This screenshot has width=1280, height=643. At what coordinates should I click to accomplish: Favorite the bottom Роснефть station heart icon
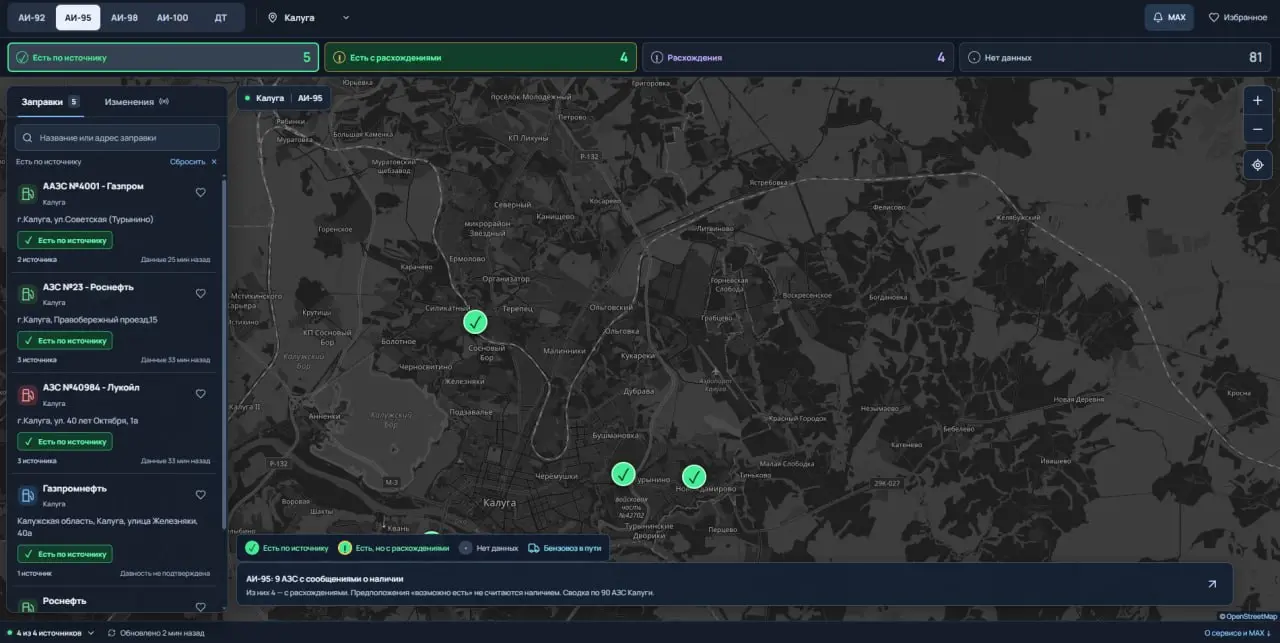click(x=200, y=606)
